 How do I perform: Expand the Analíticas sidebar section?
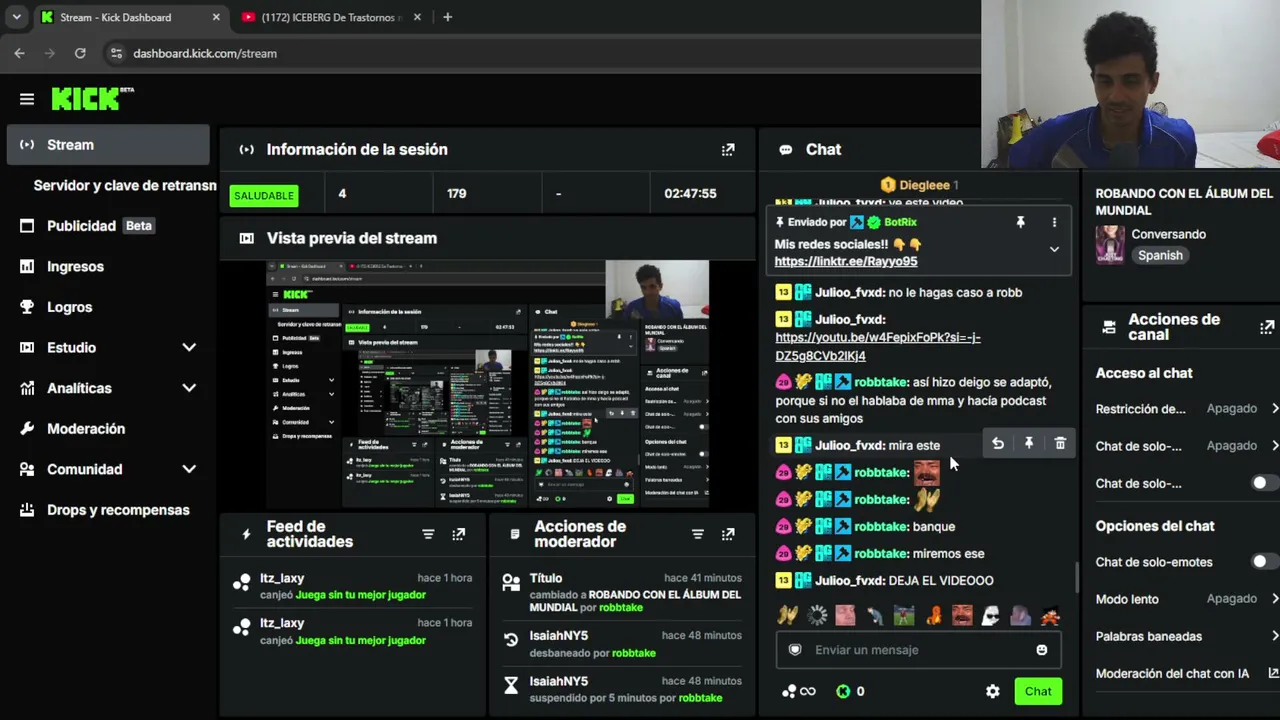tap(189, 388)
